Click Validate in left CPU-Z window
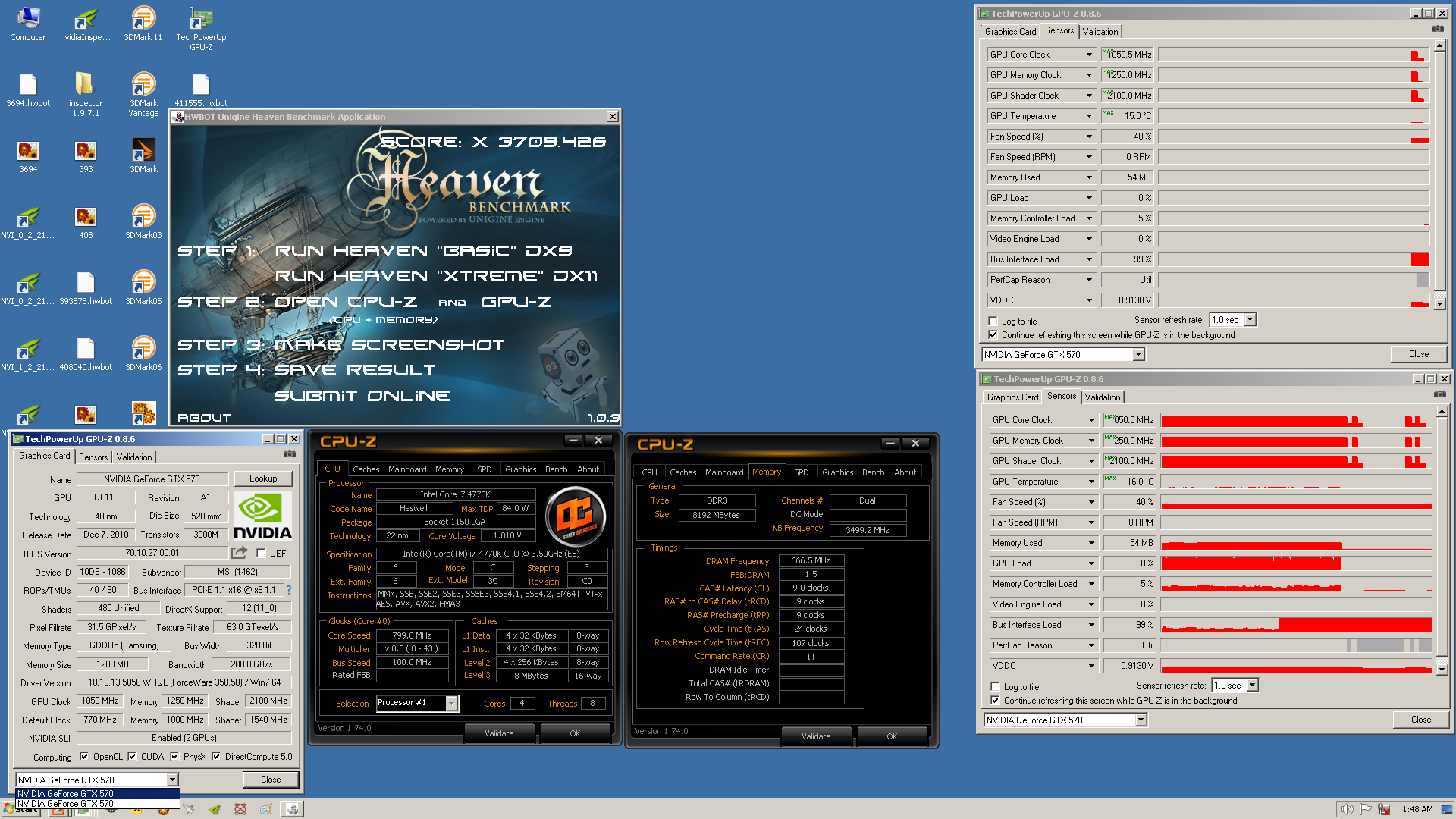Viewport: 1456px width, 819px height. [x=499, y=733]
